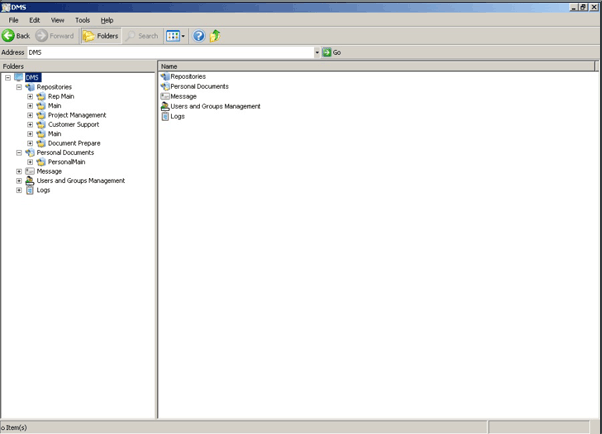602x434 pixels.
Task: Click the Search toolbar button
Action: pyautogui.click(x=142, y=36)
